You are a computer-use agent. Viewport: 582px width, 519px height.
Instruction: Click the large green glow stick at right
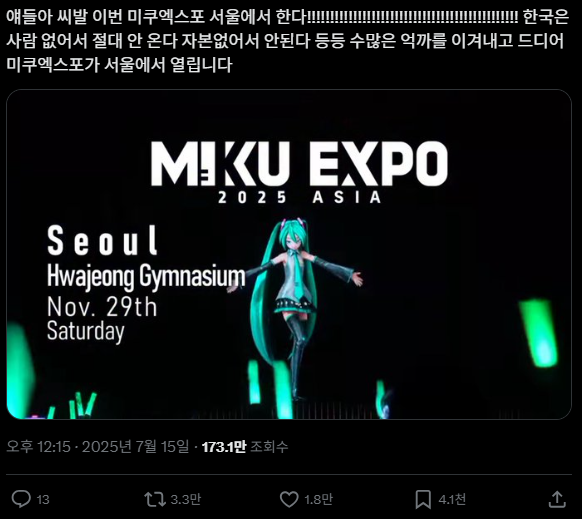[539, 333]
